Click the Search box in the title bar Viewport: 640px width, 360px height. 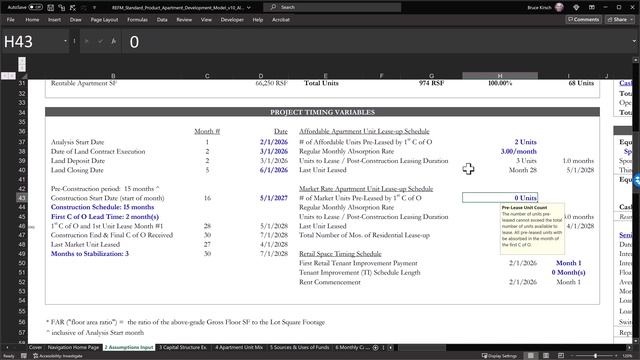(332, 7)
